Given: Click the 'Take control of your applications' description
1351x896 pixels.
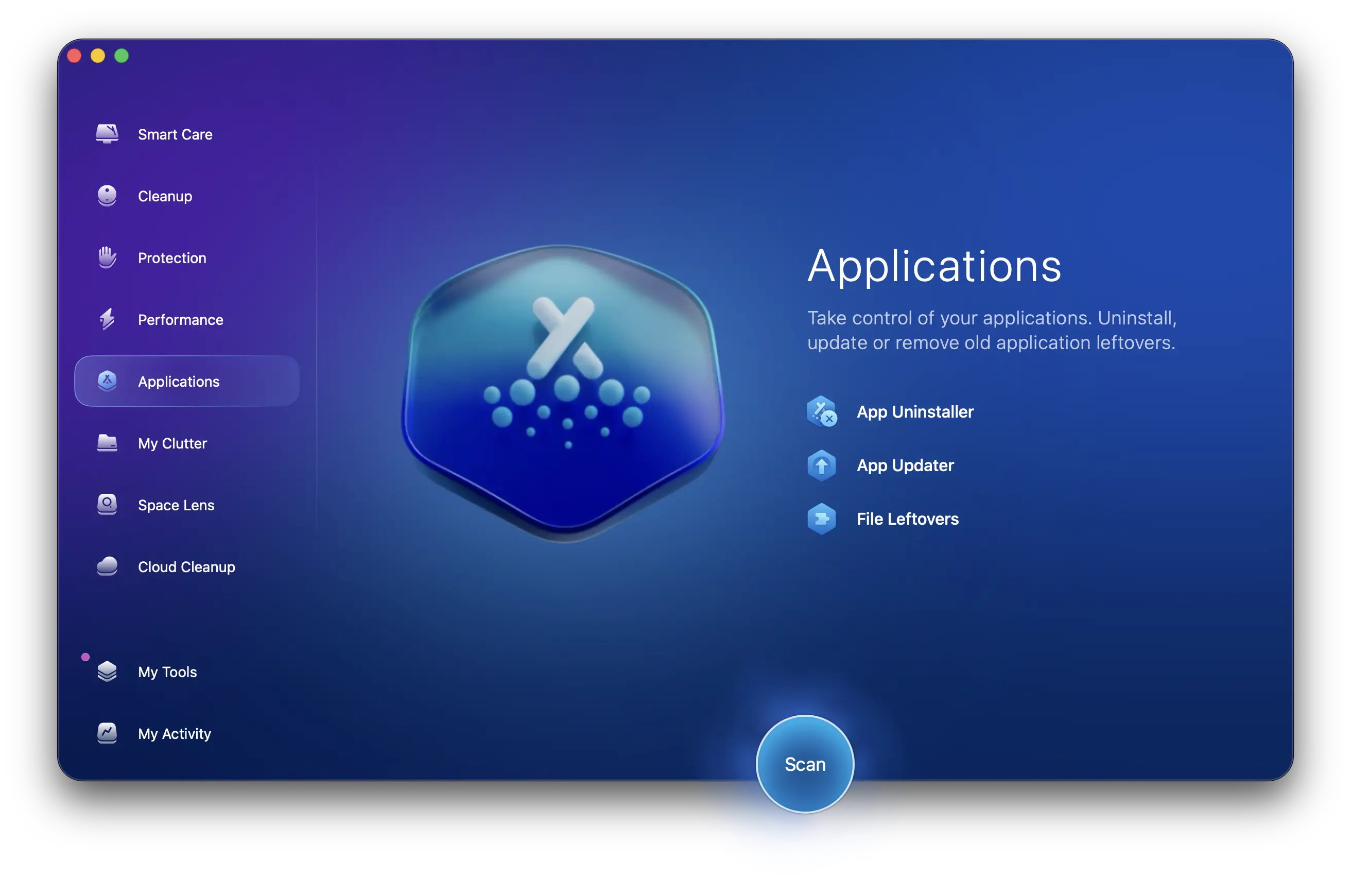Looking at the screenshot, I should tap(992, 330).
